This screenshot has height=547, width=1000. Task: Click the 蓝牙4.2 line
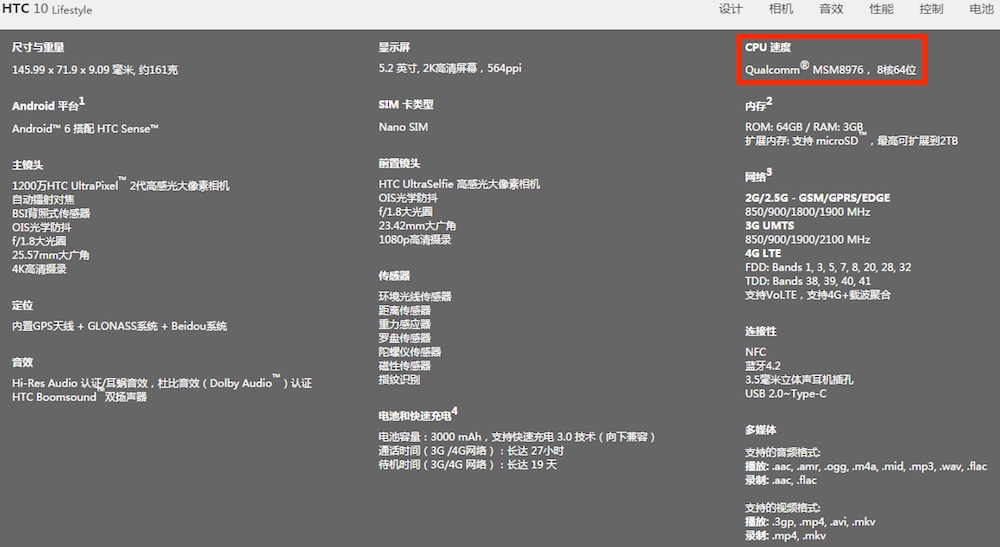tap(763, 366)
